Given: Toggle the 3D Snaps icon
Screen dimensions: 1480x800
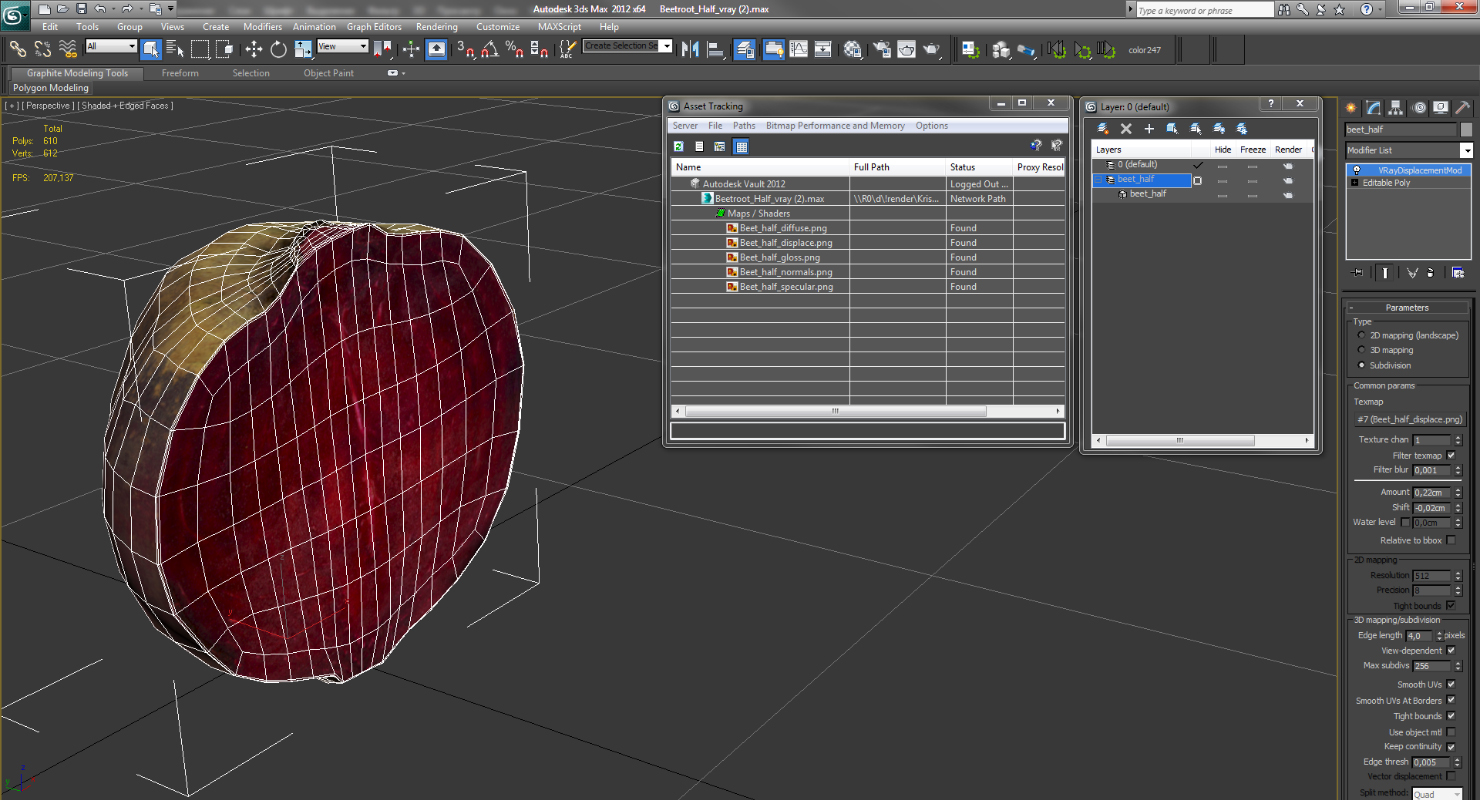Looking at the screenshot, I should tap(465, 48).
